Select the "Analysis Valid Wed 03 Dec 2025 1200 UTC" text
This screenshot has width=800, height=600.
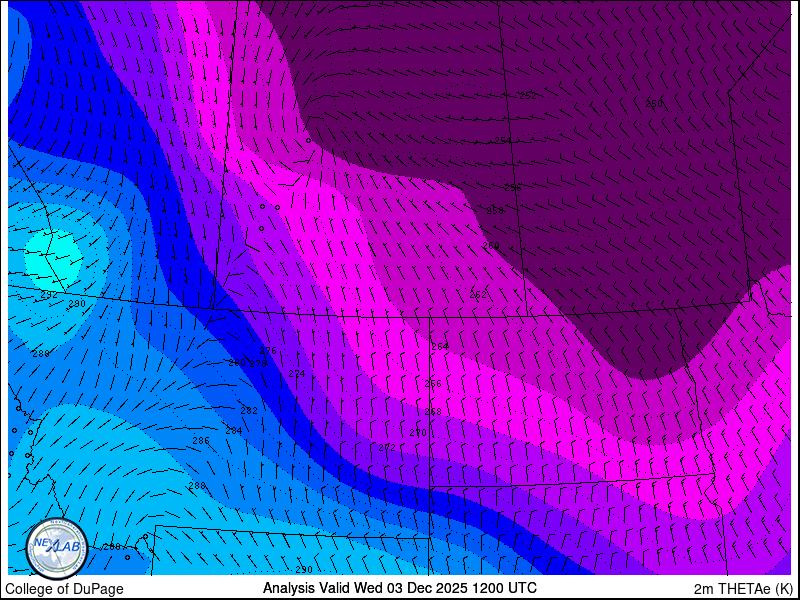tap(399, 588)
